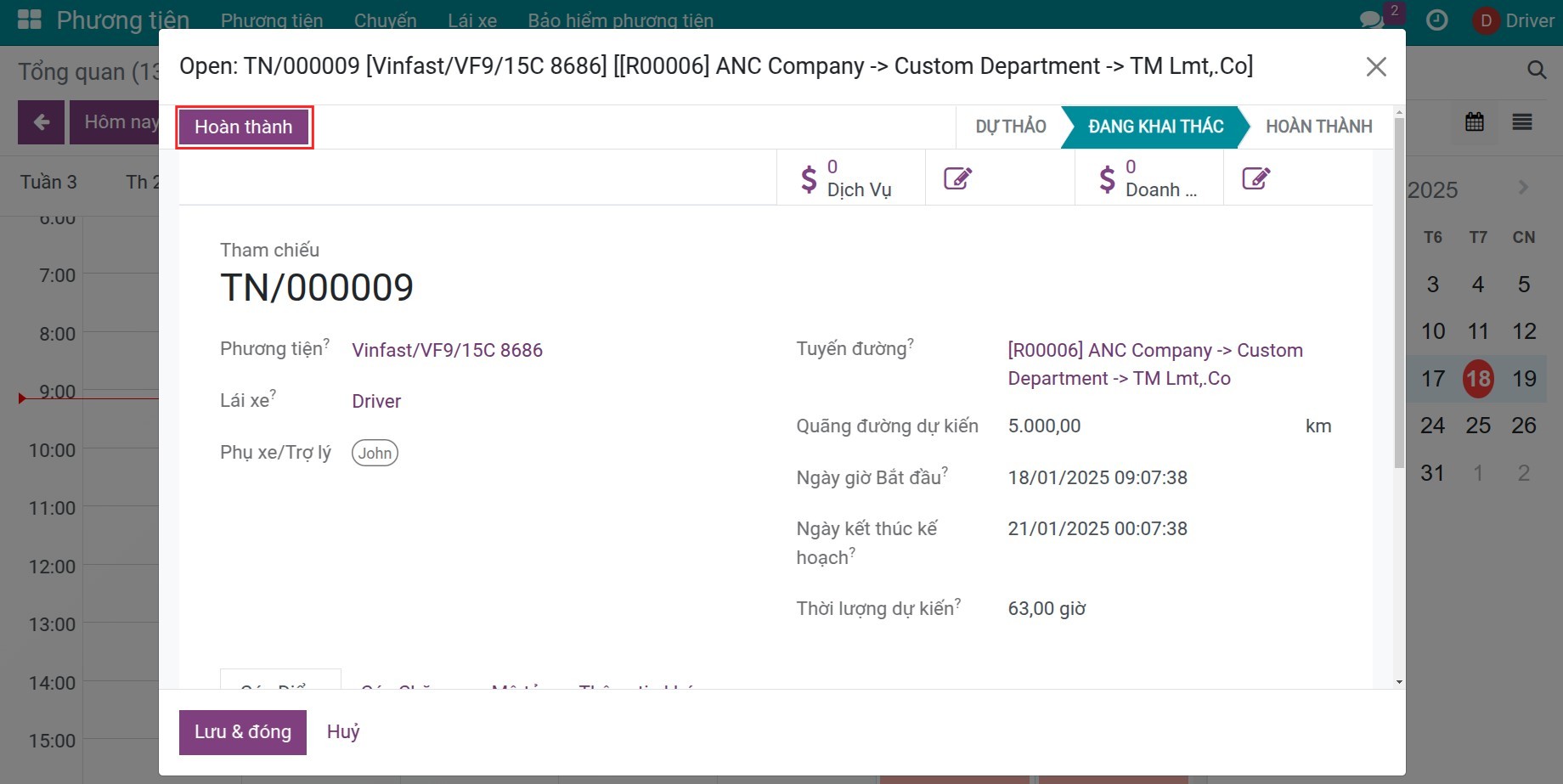Open the Chuyến menu
The image size is (1563, 784).
point(385,20)
